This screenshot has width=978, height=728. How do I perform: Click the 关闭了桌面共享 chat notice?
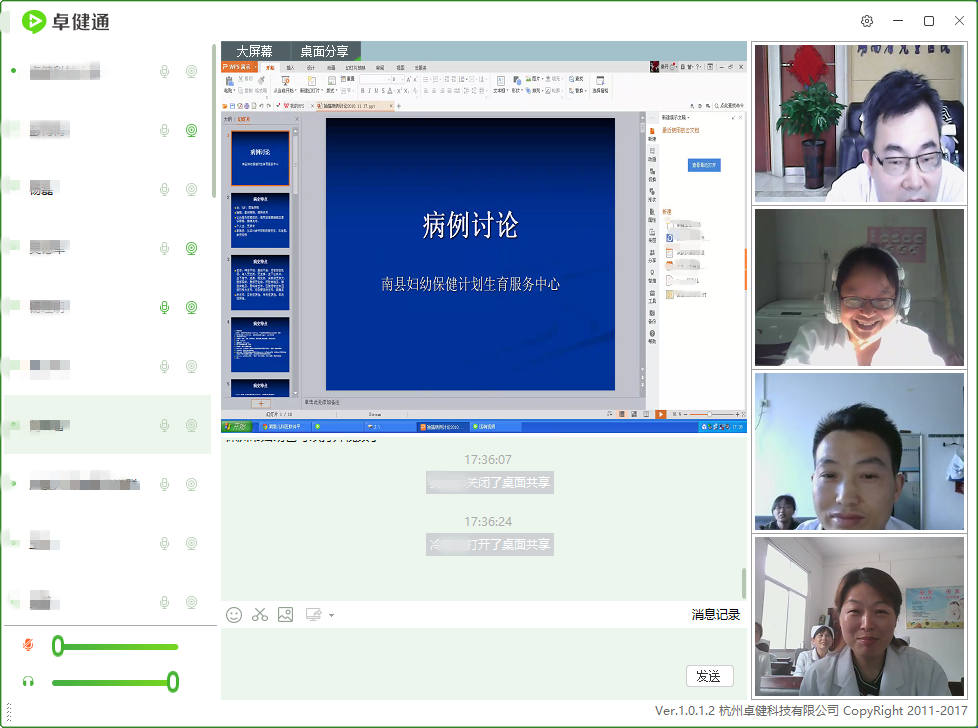click(490, 483)
